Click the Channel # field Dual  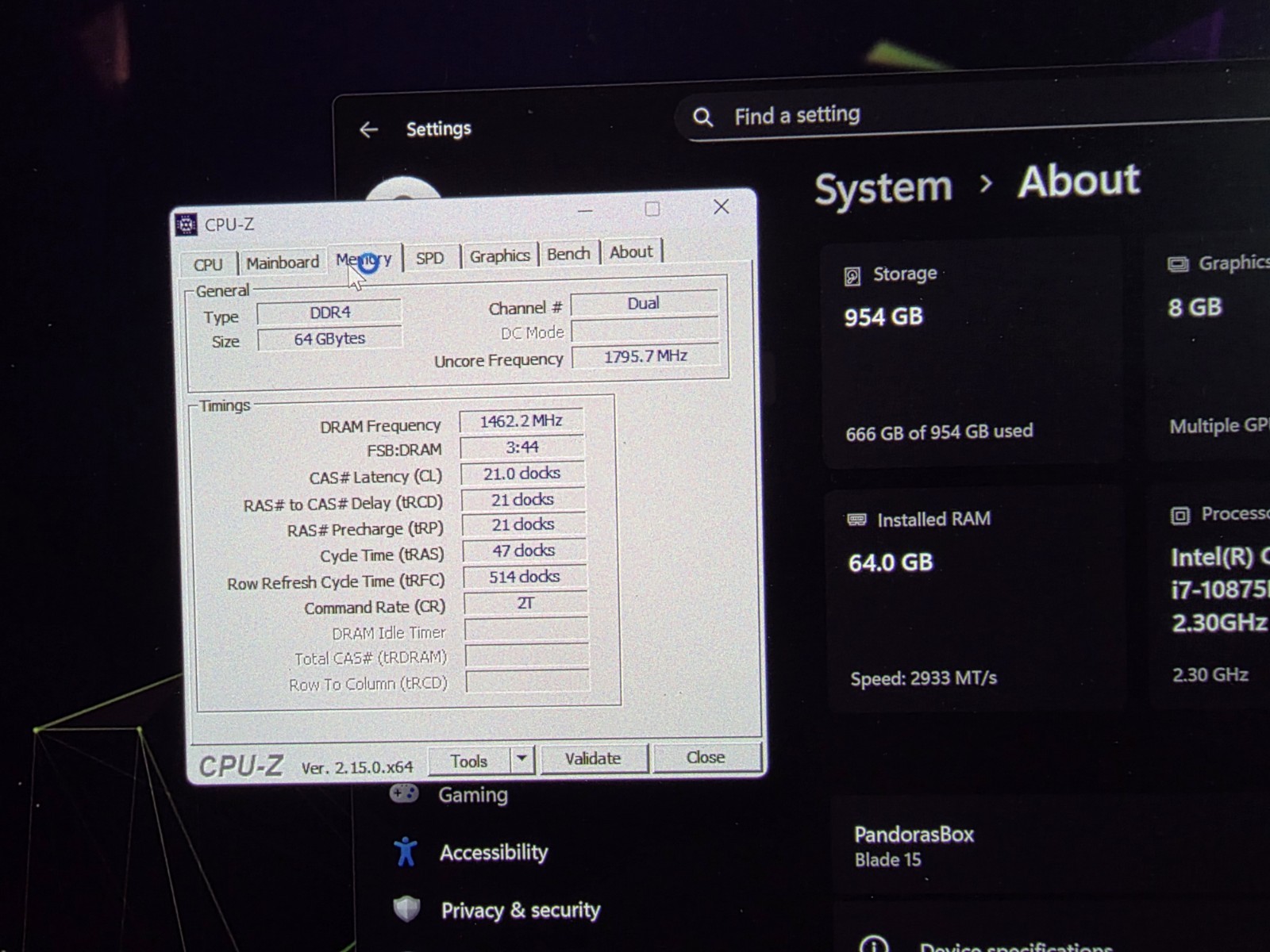point(644,303)
